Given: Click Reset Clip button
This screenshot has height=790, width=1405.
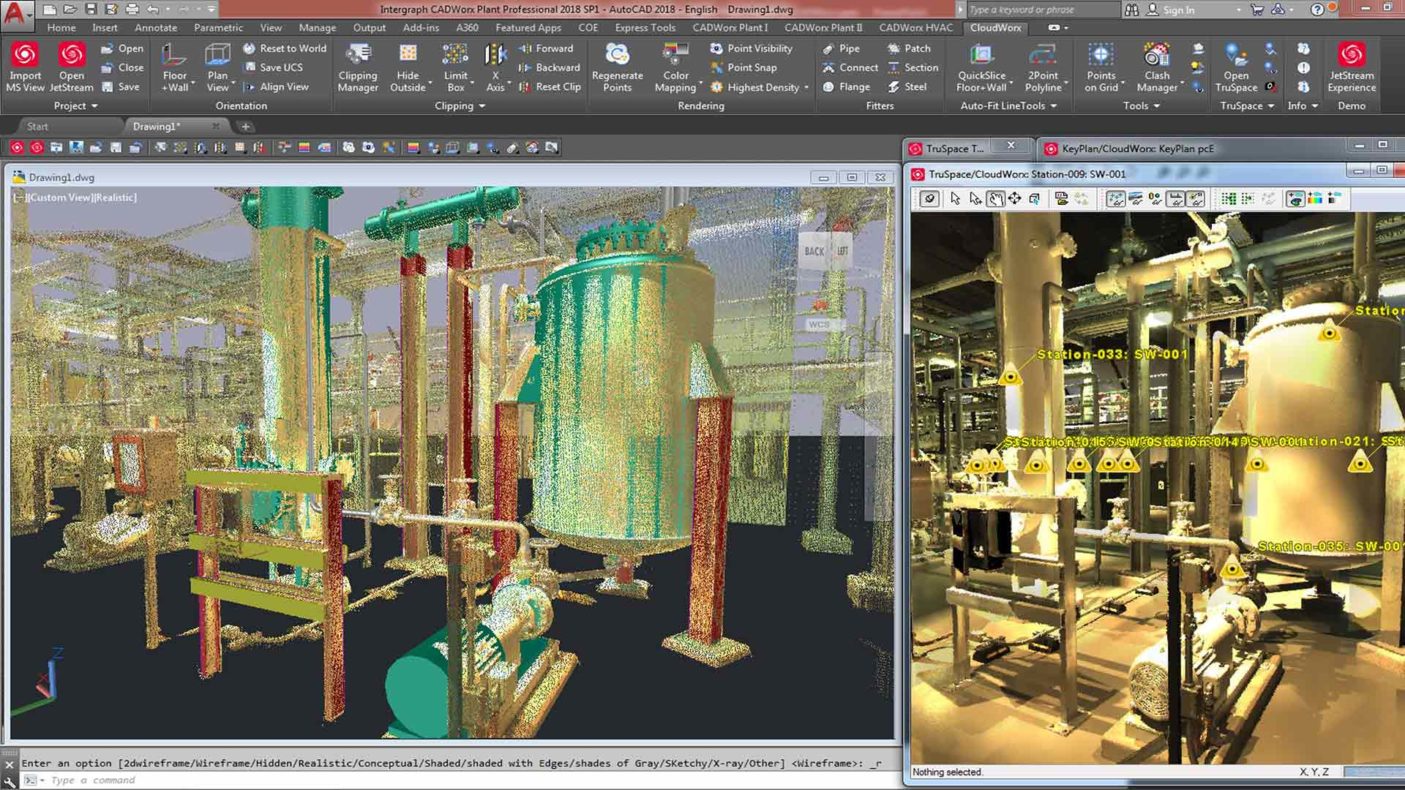Looking at the screenshot, I should (x=549, y=87).
